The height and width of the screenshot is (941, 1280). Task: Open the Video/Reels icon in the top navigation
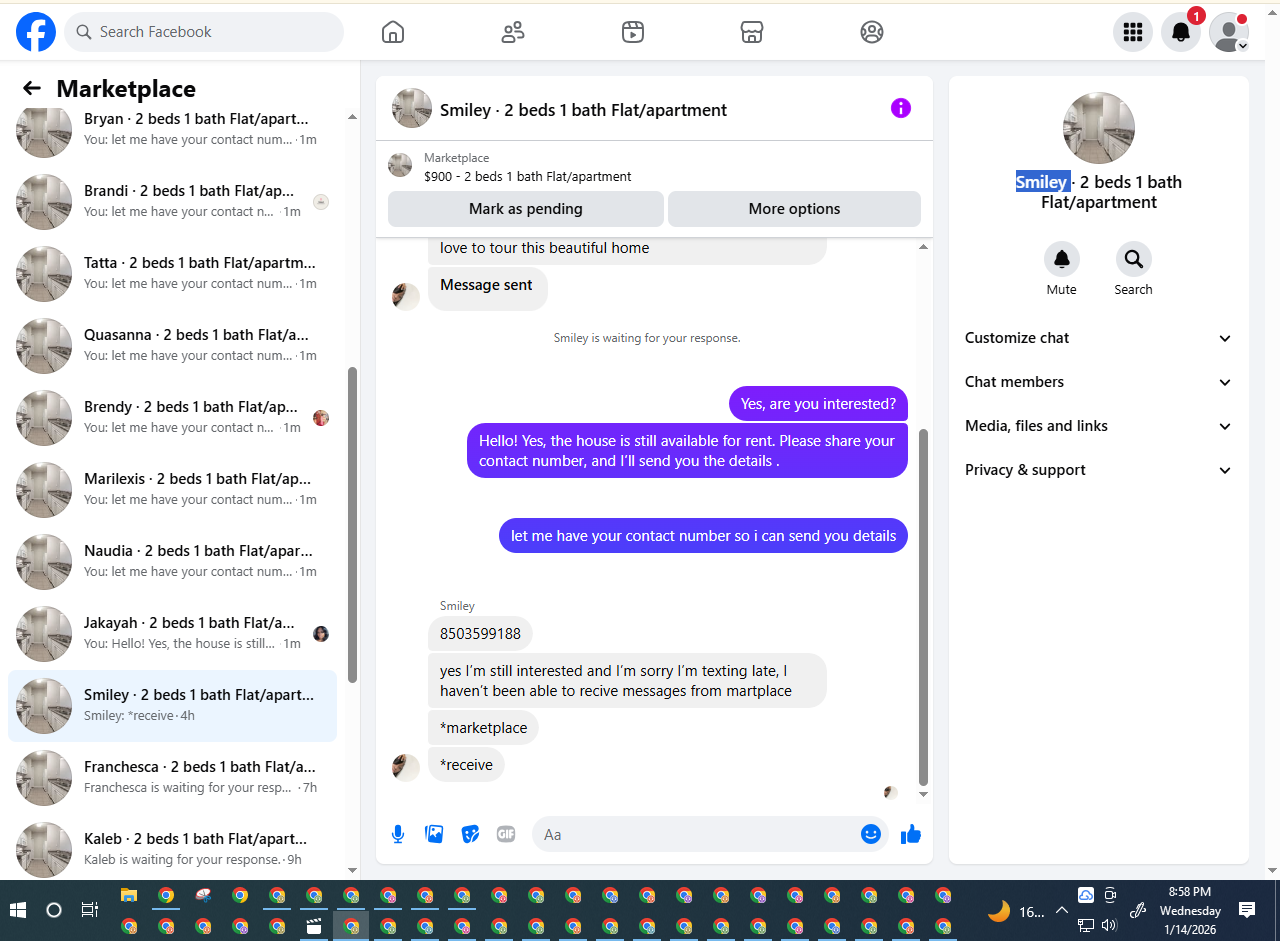632,32
